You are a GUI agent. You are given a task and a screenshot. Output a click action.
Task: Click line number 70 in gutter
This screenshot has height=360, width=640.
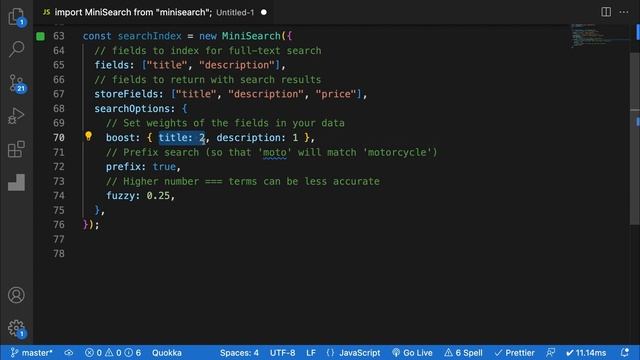click(59, 138)
